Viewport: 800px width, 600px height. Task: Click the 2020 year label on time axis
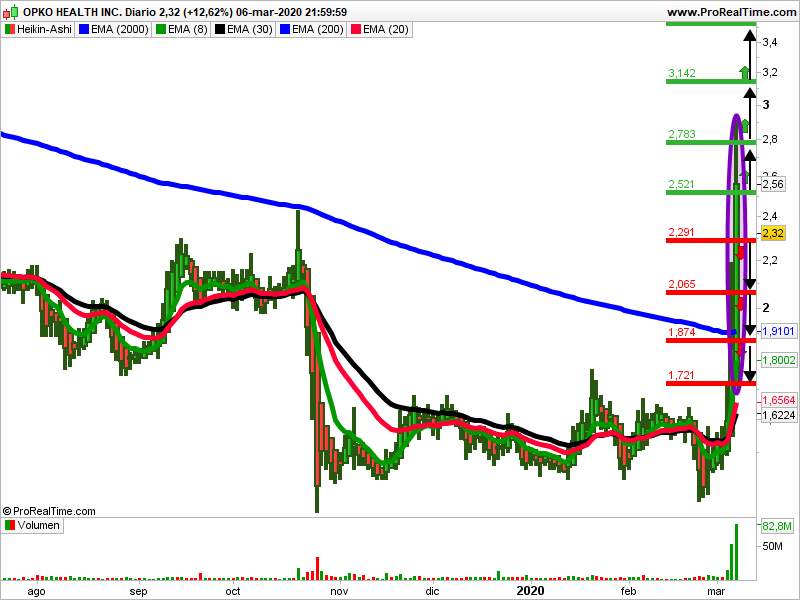pyautogui.click(x=531, y=591)
